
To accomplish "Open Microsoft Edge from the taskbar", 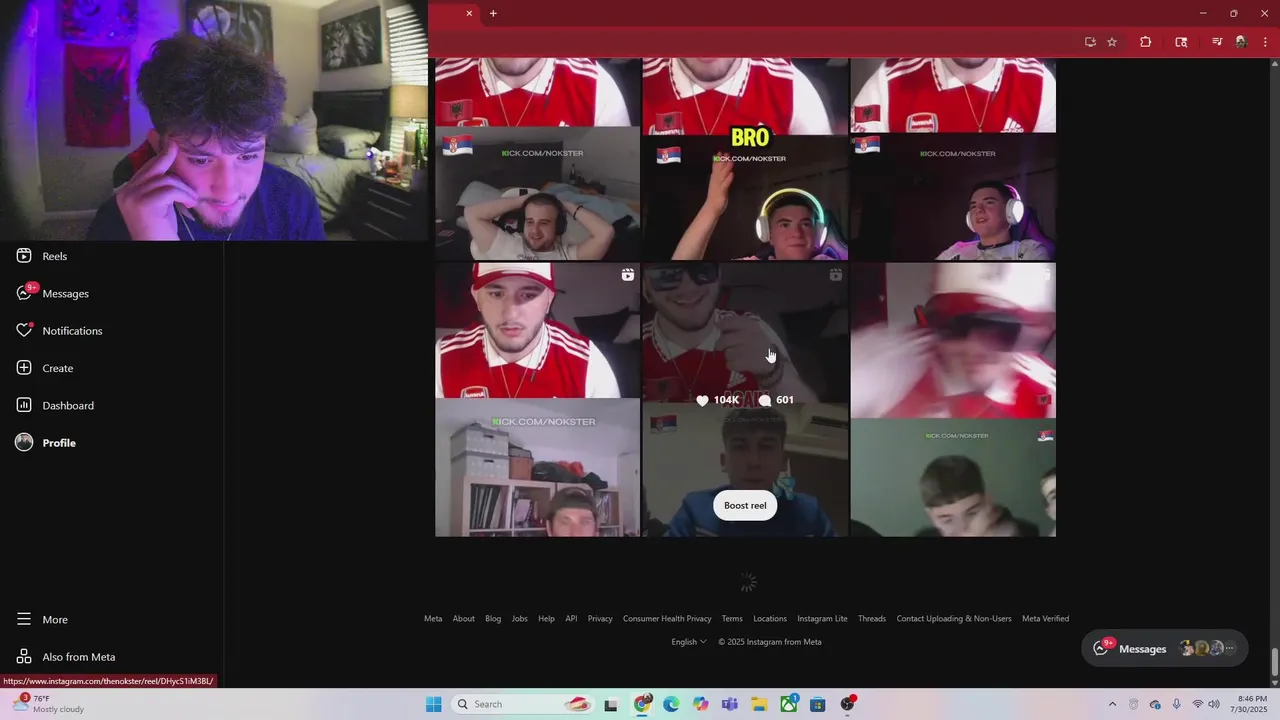I will [671, 704].
